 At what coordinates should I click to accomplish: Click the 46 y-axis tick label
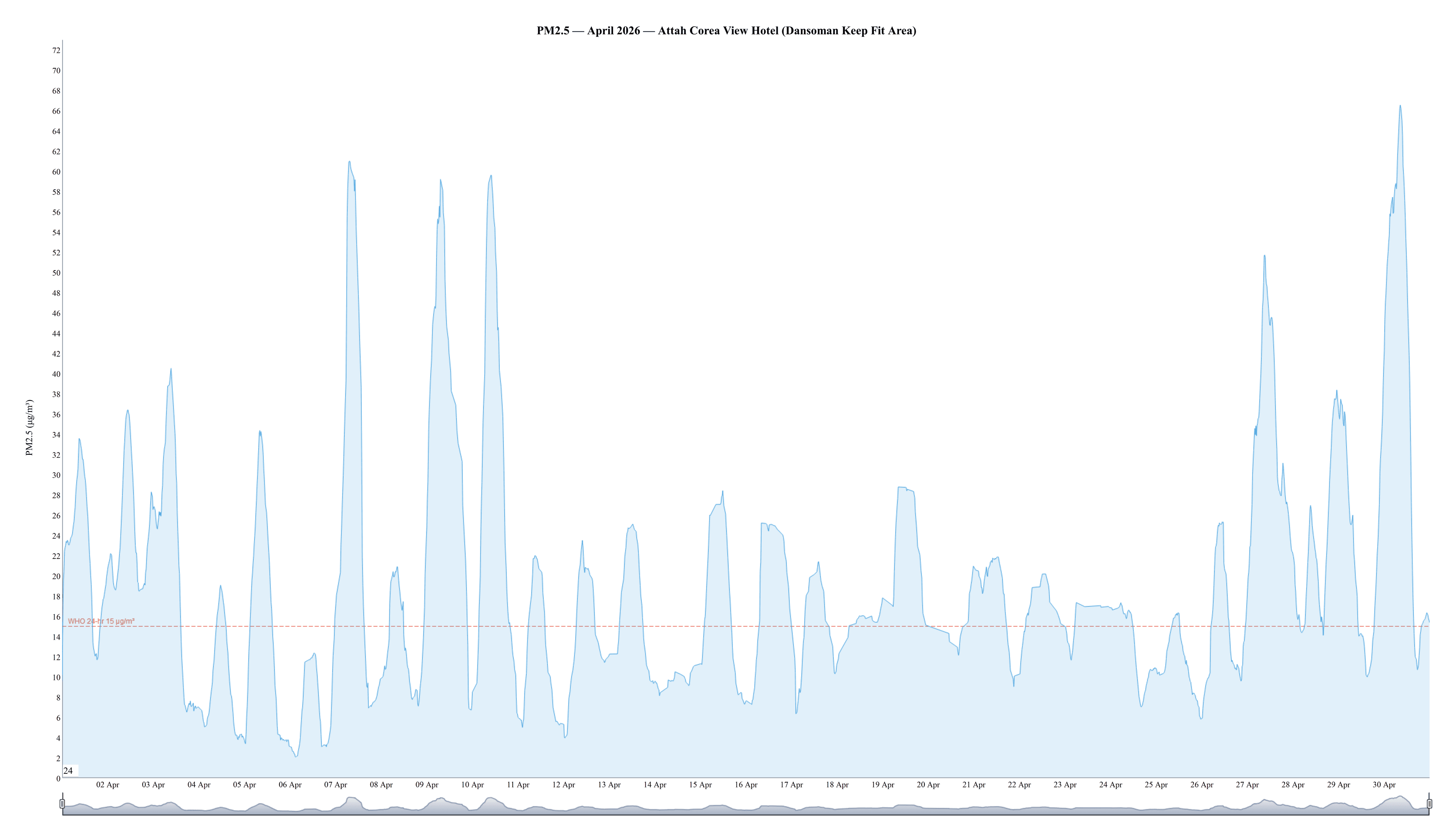coord(56,313)
